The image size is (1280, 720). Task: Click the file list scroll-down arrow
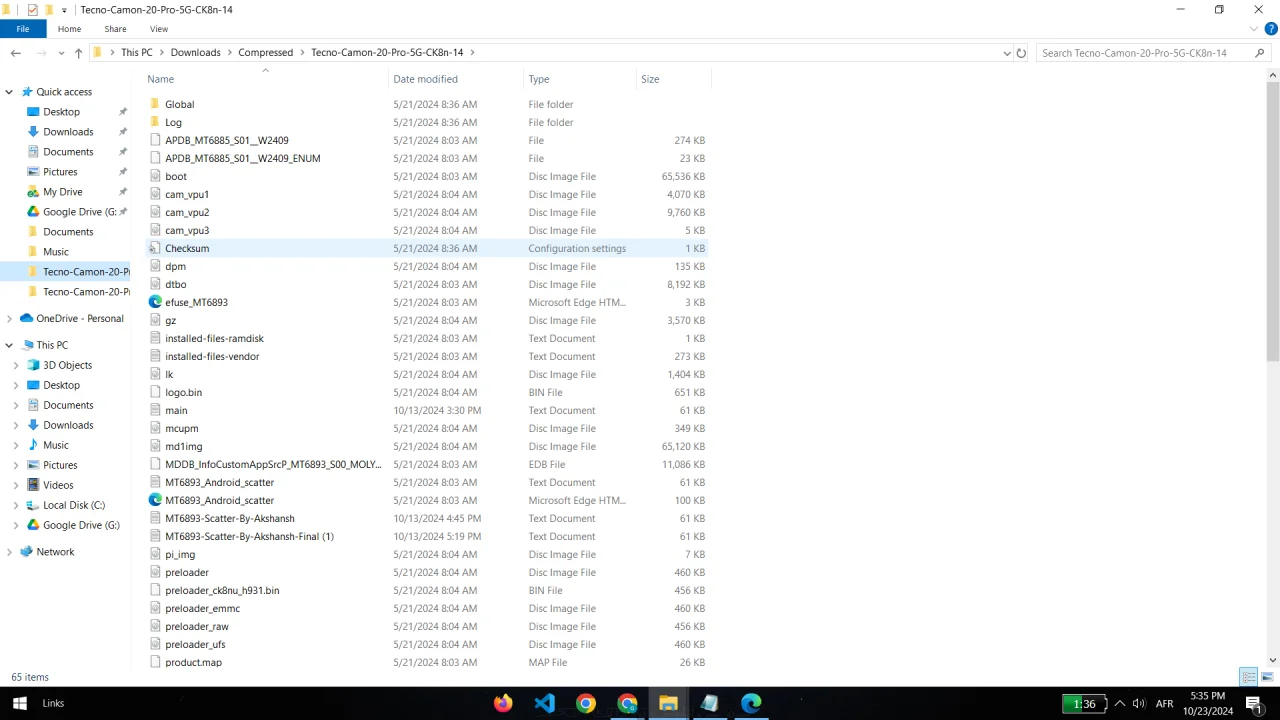(x=1273, y=660)
